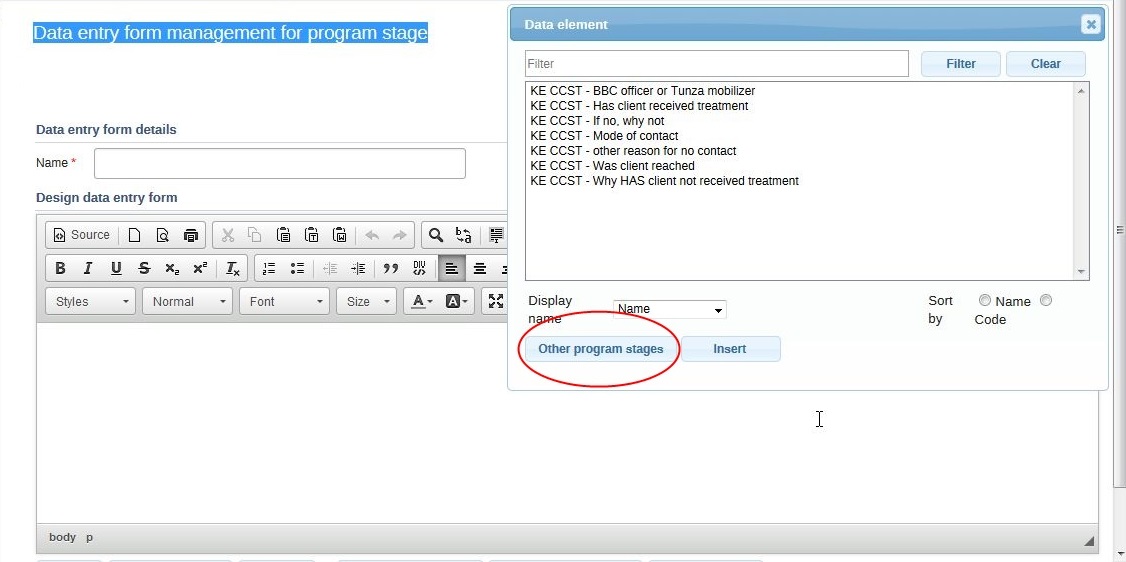The height and width of the screenshot is (562, 1126).
Task: Open the Size dropdown
Action: tap(366, 301)
